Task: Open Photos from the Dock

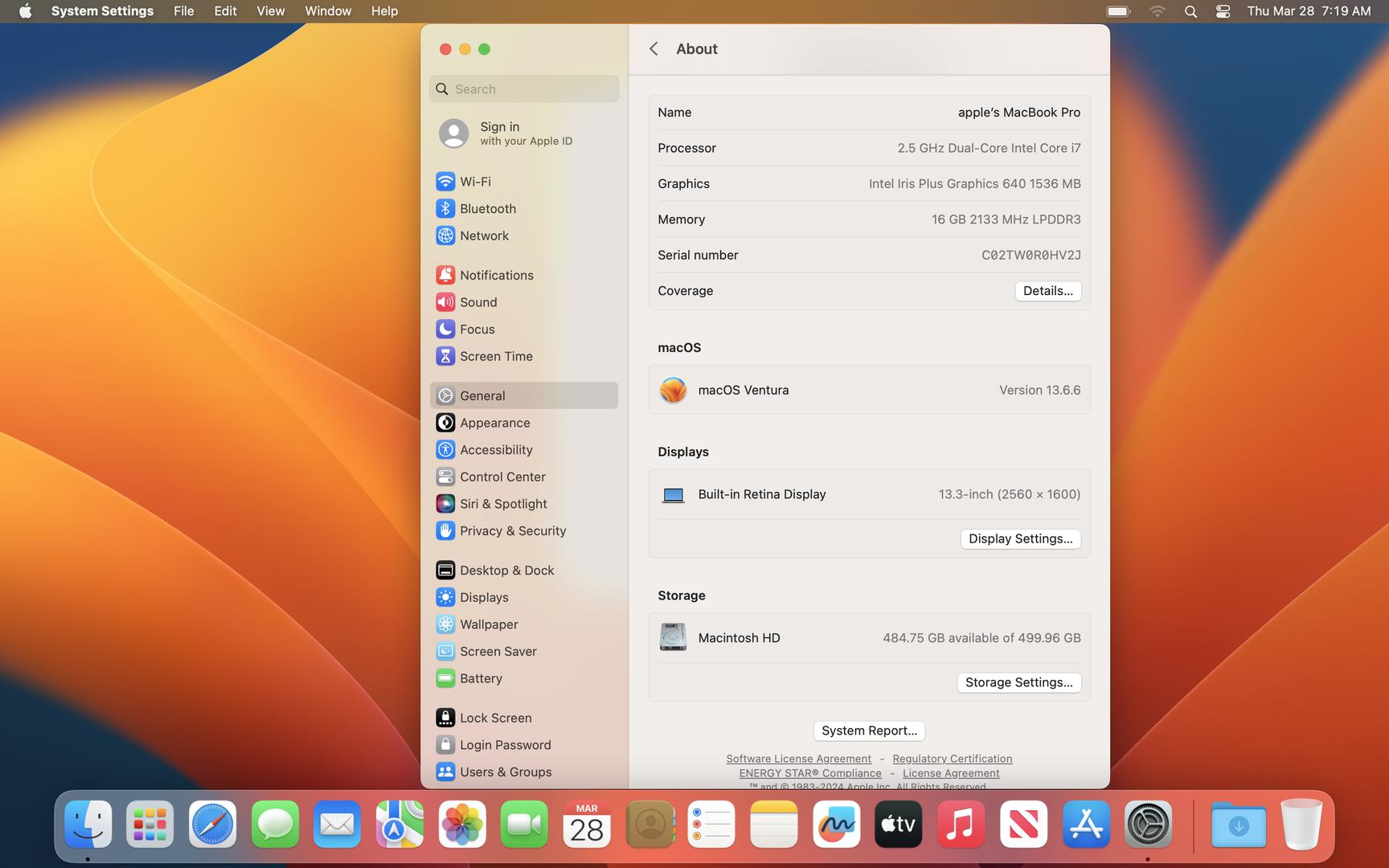Action: pyautogui.click(x=462, y=825)
